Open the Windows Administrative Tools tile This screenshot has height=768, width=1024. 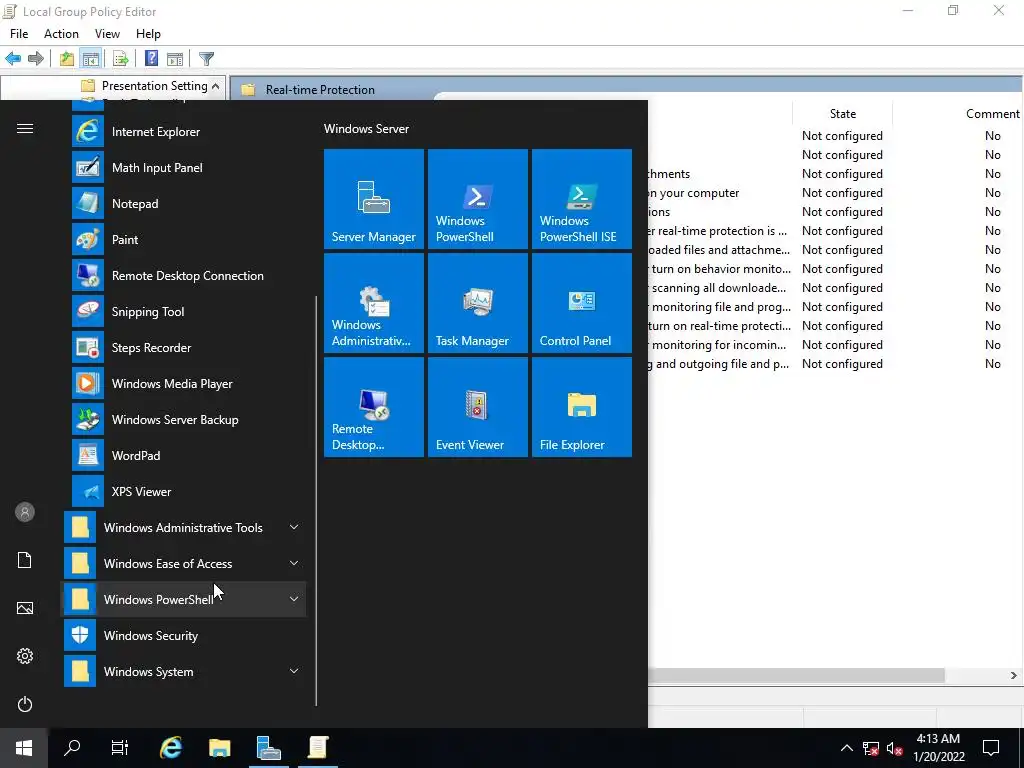(x=374, y=302)
